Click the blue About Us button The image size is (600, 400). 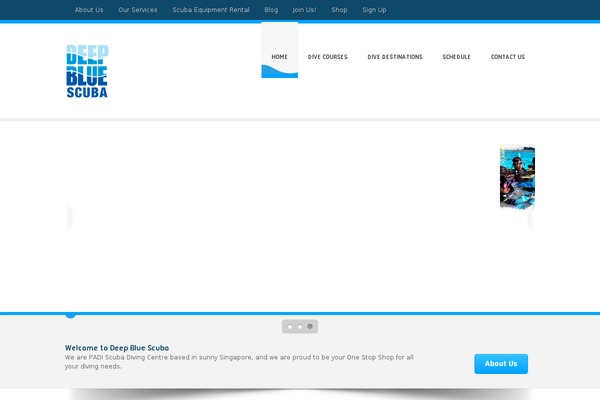[x=501, y=364]
